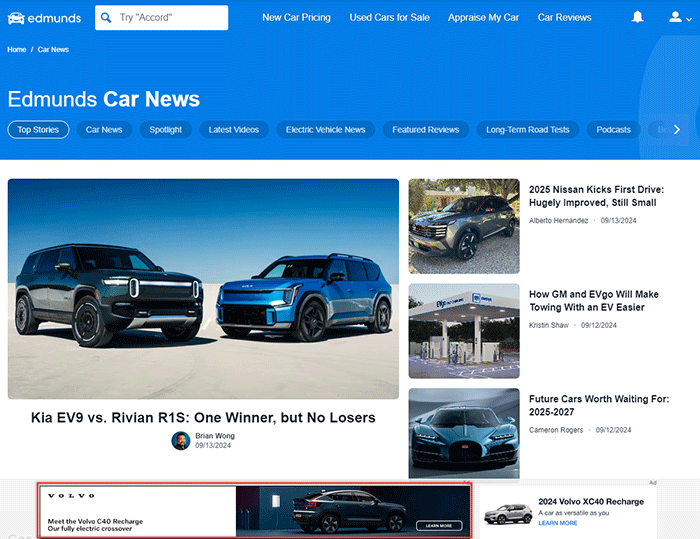Open the notifications bell

[638, 17]
